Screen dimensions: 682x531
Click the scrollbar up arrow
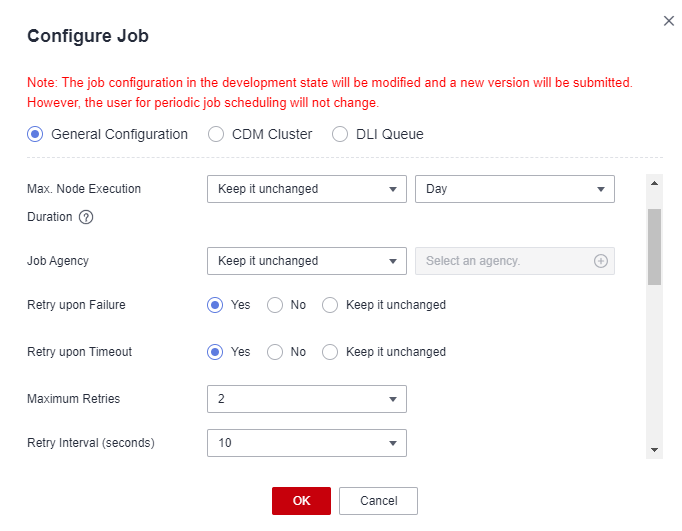click(654, 184)
